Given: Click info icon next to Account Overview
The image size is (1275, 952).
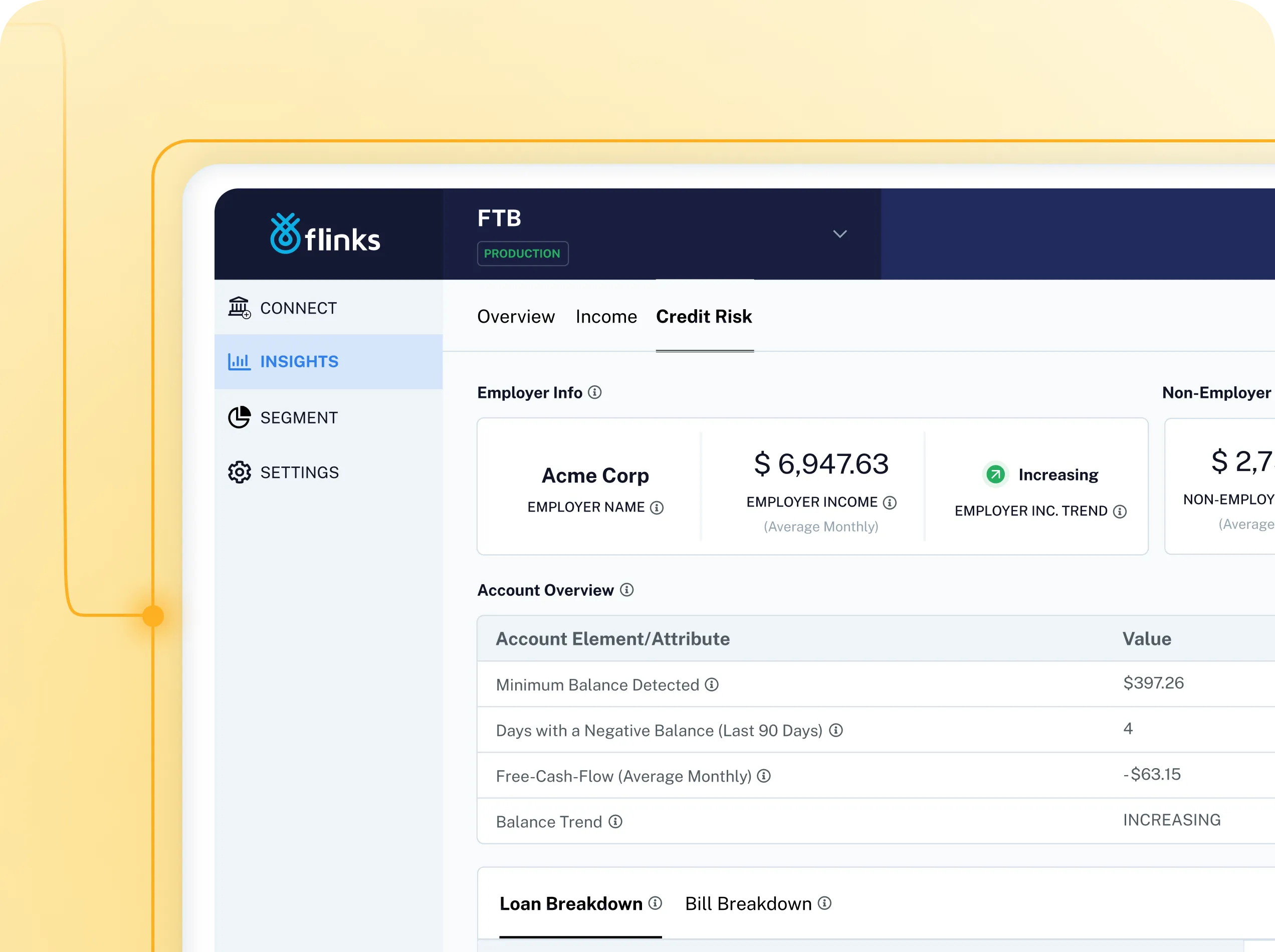Looking at the screenshot, I should tap(626, 590).
